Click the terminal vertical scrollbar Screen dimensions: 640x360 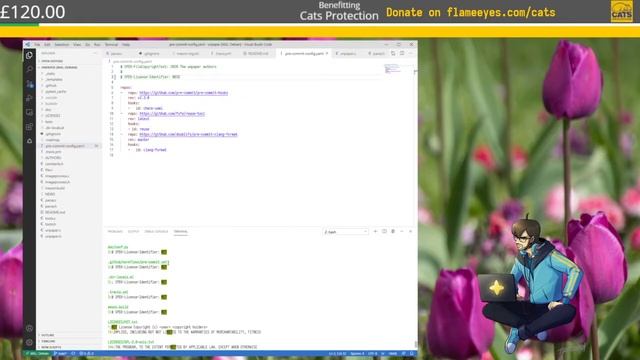(416, 344)
